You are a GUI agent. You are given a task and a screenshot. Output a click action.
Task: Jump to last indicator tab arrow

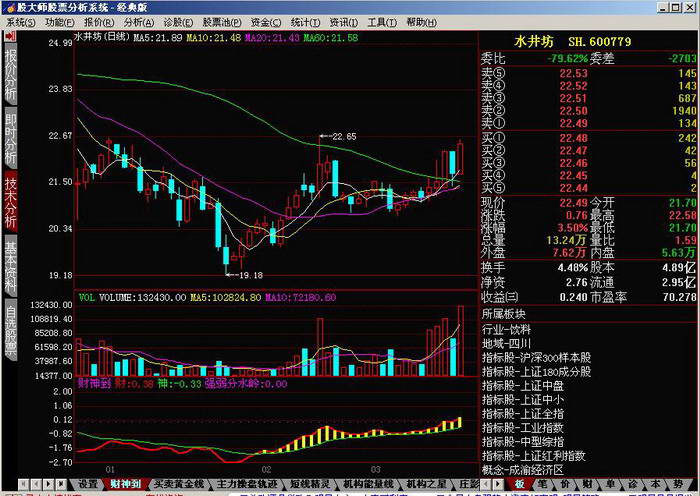click(x=61, y=484)
